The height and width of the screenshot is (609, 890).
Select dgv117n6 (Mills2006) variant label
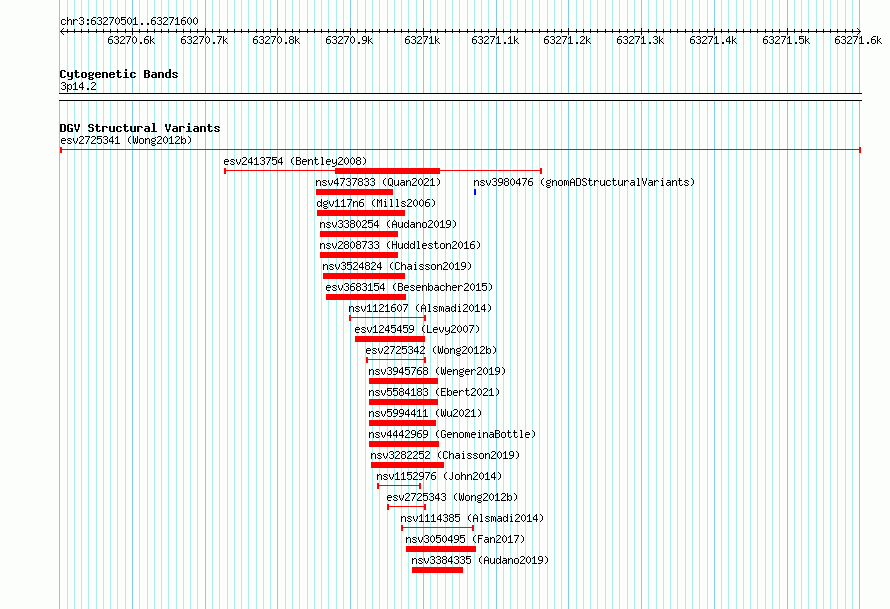376,203
